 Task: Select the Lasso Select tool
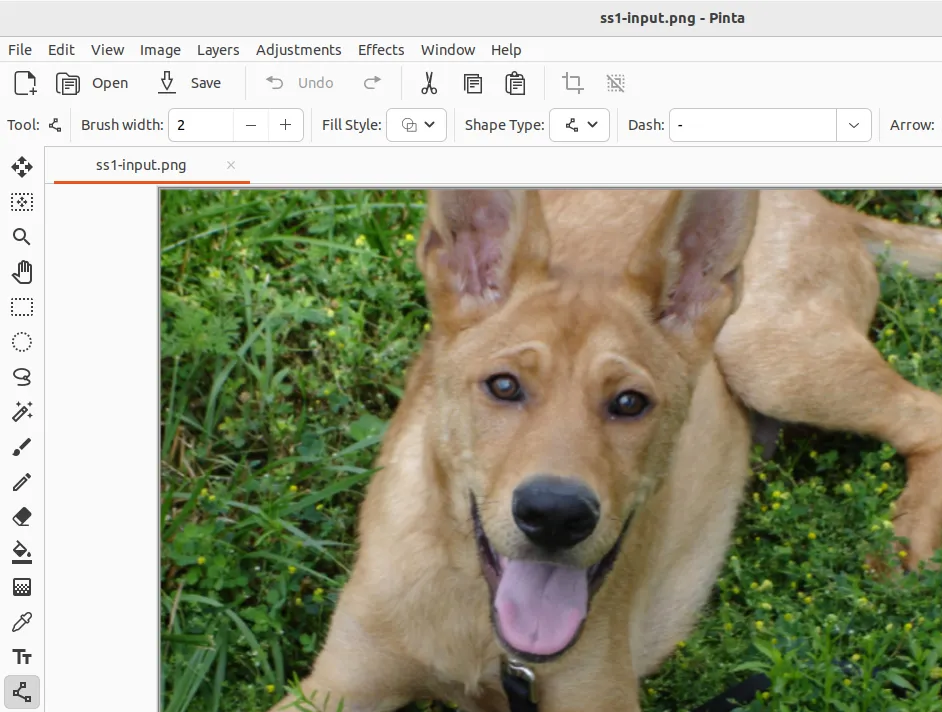tap(22, 376)
